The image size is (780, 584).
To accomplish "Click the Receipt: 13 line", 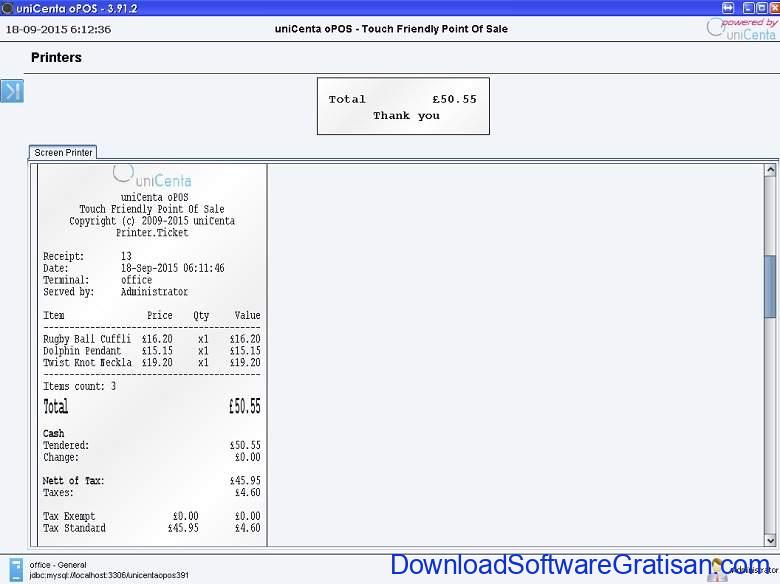I will [x=88, y=256].
